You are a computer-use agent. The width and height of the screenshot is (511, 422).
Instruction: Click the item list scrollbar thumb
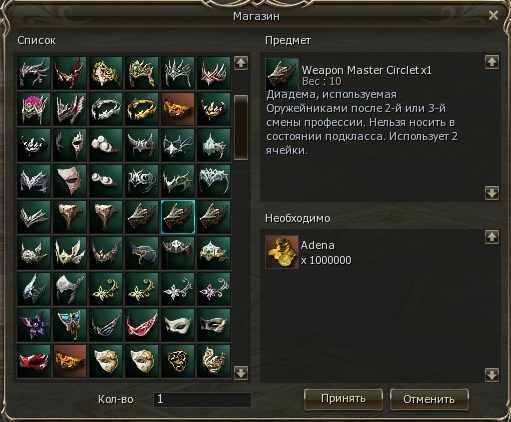coord(241,127)
